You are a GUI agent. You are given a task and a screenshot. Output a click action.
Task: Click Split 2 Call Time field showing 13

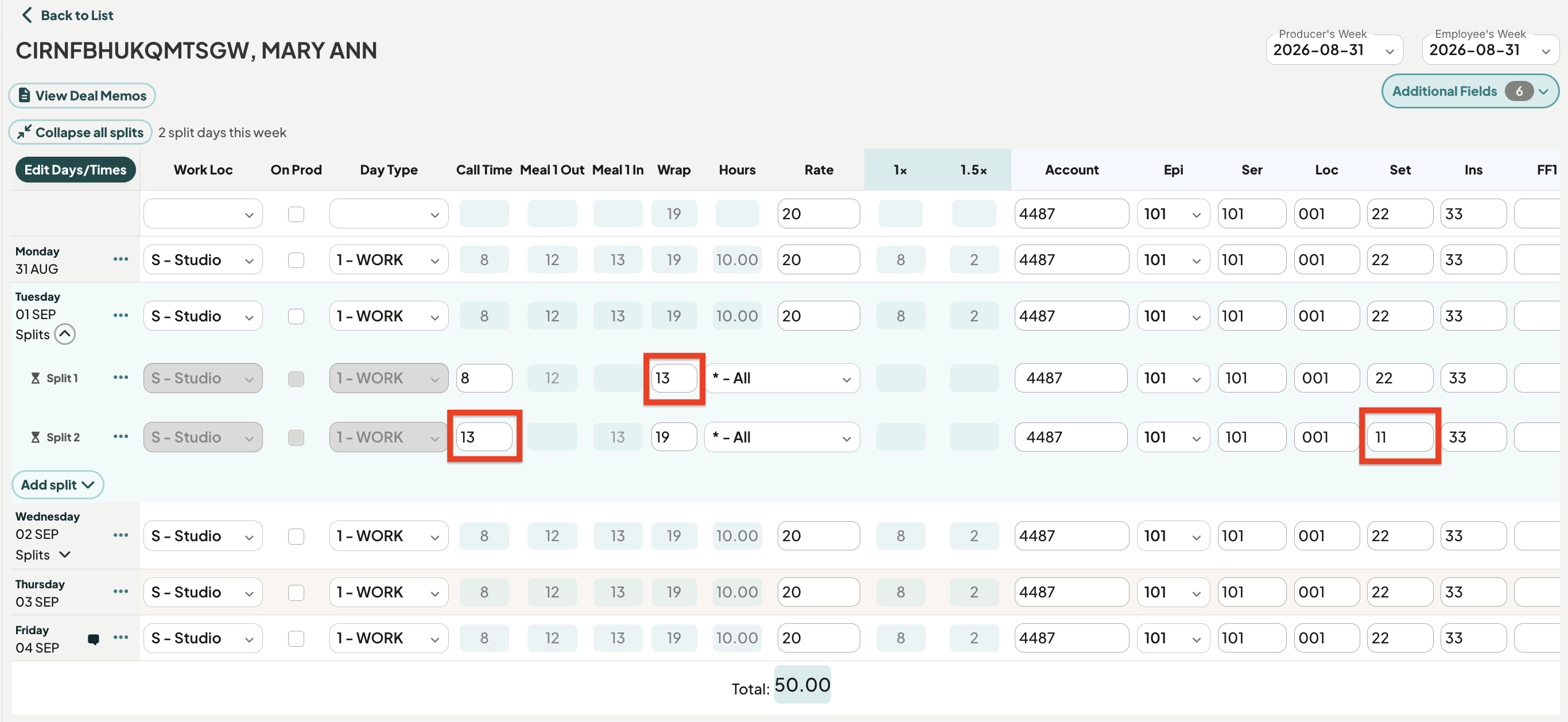click(x=484, y=437)
